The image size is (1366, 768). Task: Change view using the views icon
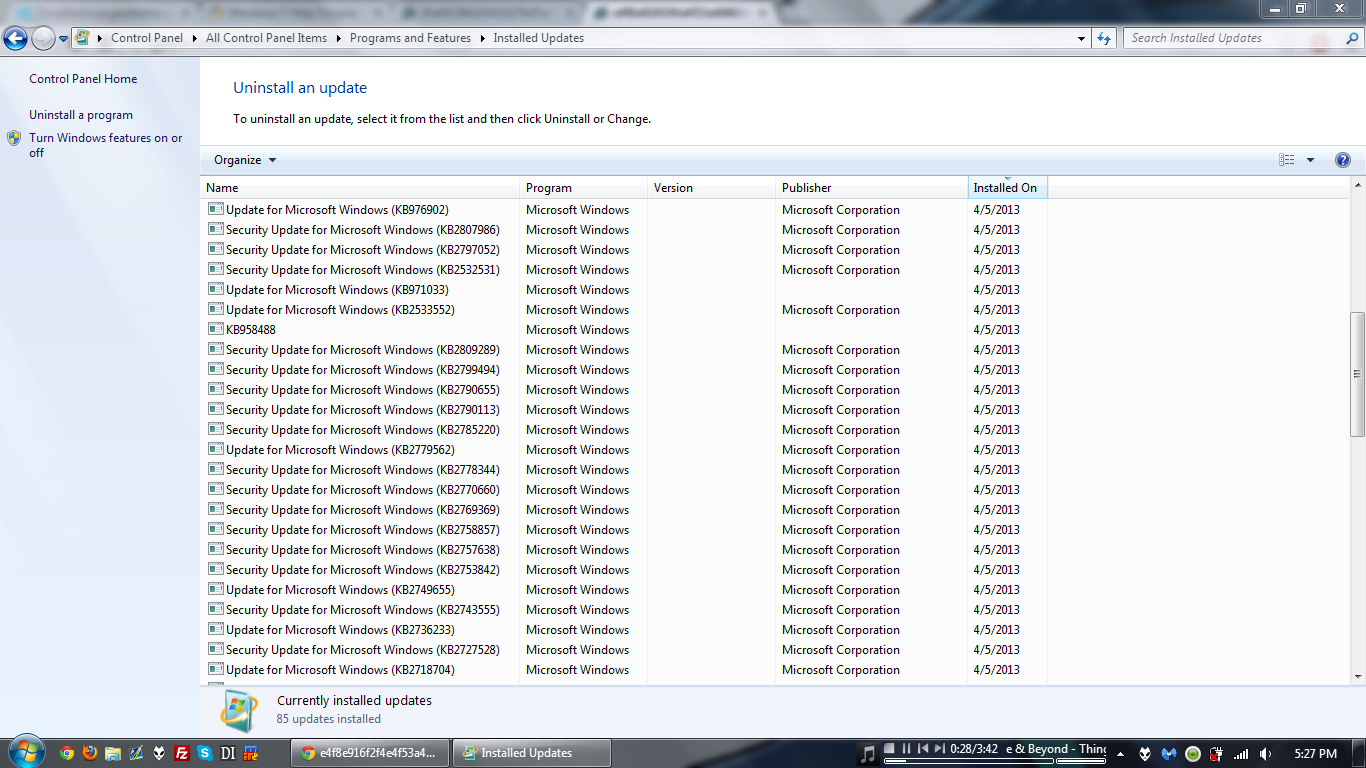click(x=1286, y=160)
